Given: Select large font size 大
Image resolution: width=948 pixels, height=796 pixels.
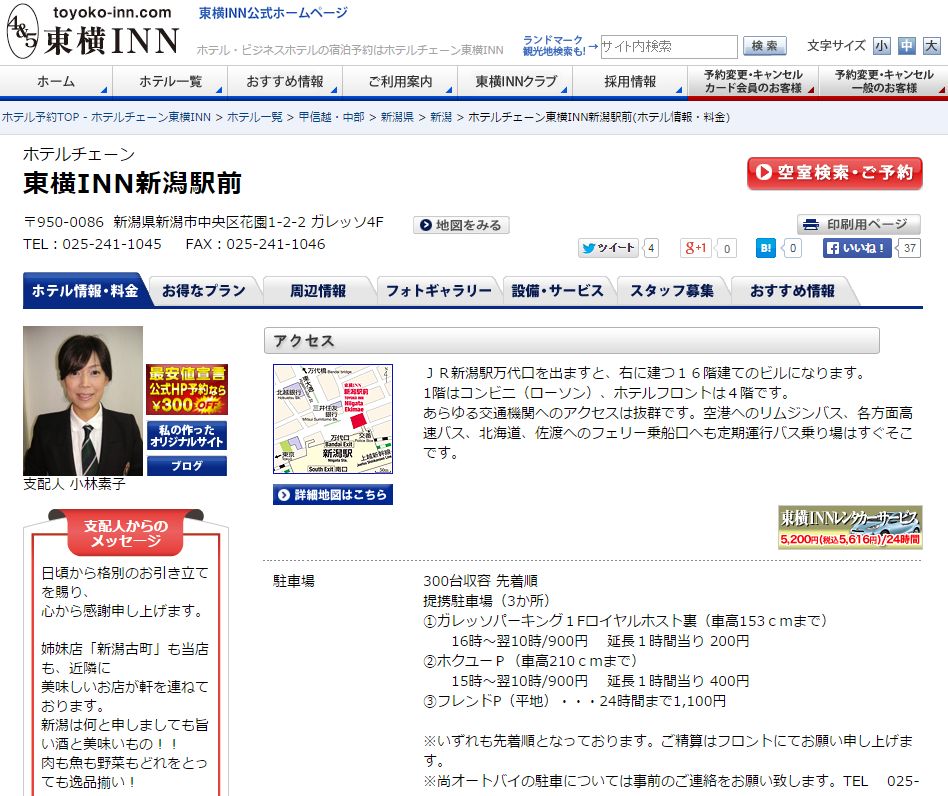Looking at the screenshot, I should (932, 46).
